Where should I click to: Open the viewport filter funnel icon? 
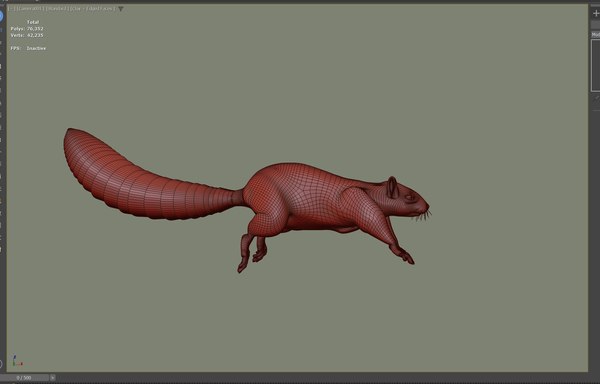pos(121,9)
